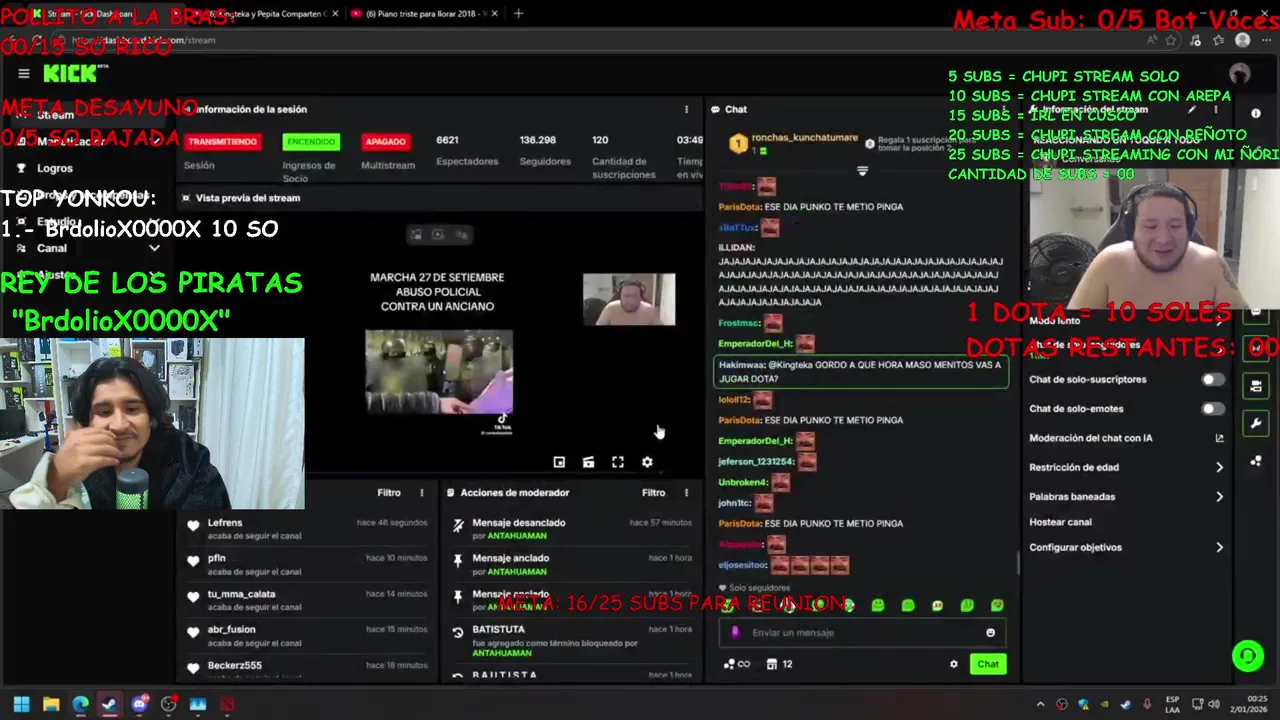The width and height of the screenshot is (1280, 720).
Task: Enter fullscreen on stream preview
Action: point(618,462)
